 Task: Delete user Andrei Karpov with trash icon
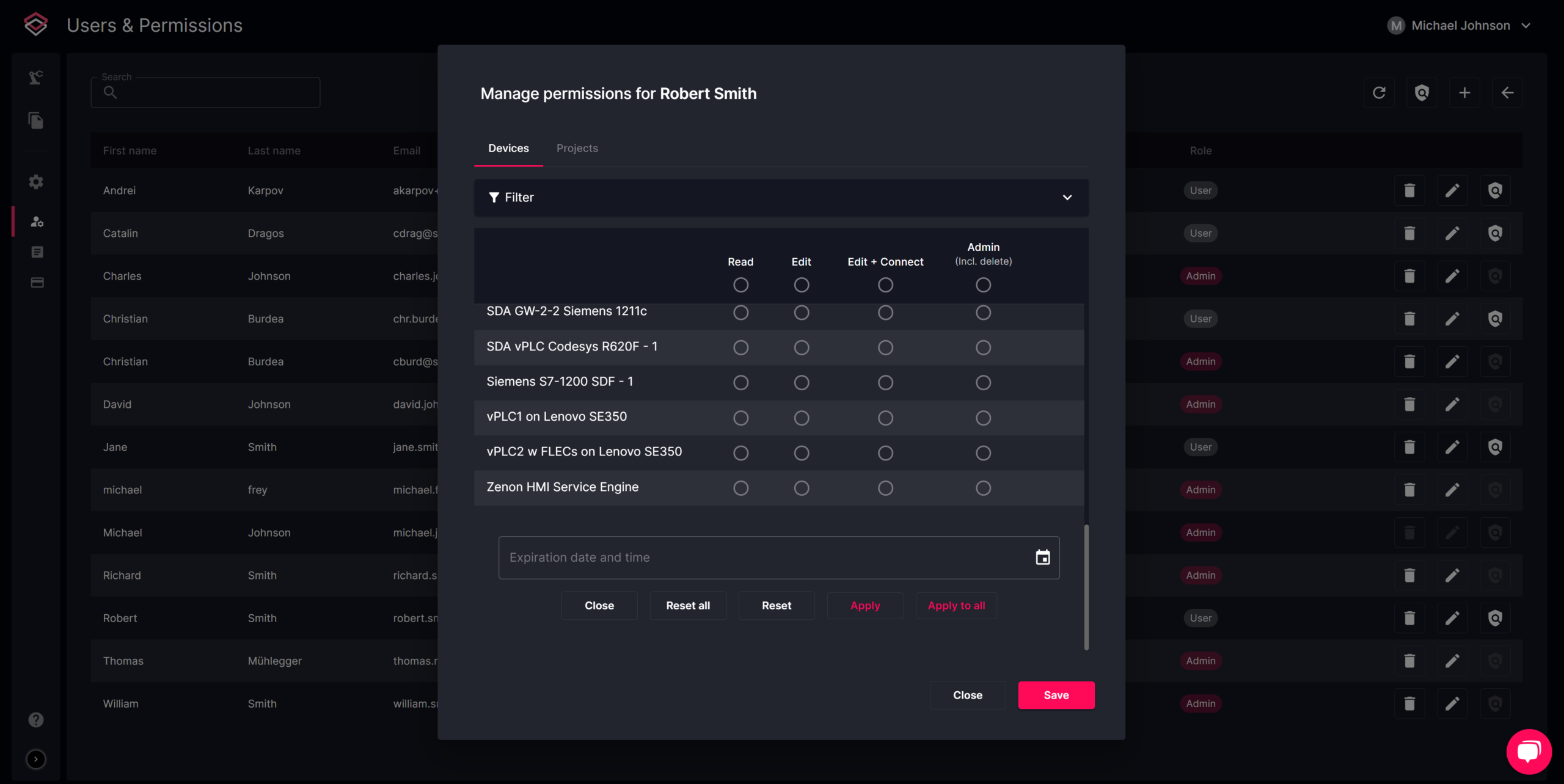pyautogui.click(x=1409, y=191)
